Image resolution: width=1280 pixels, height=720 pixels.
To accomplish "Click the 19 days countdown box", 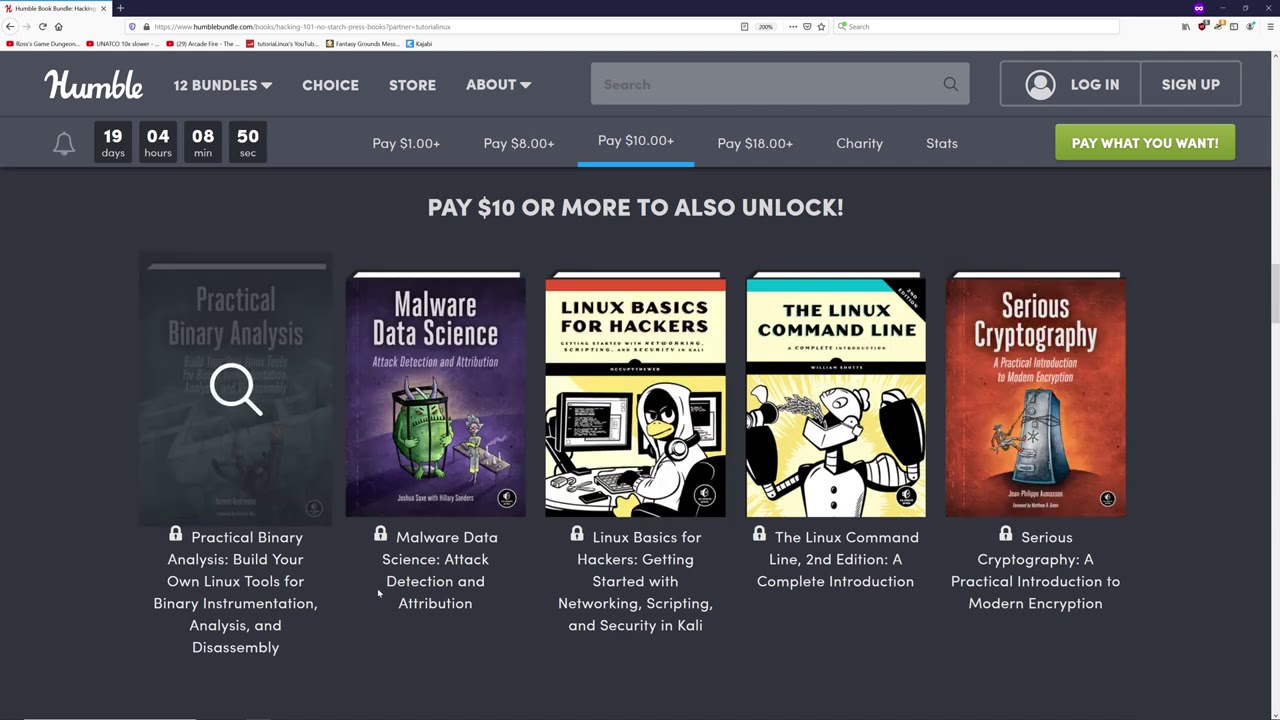I will click(113, 142).
